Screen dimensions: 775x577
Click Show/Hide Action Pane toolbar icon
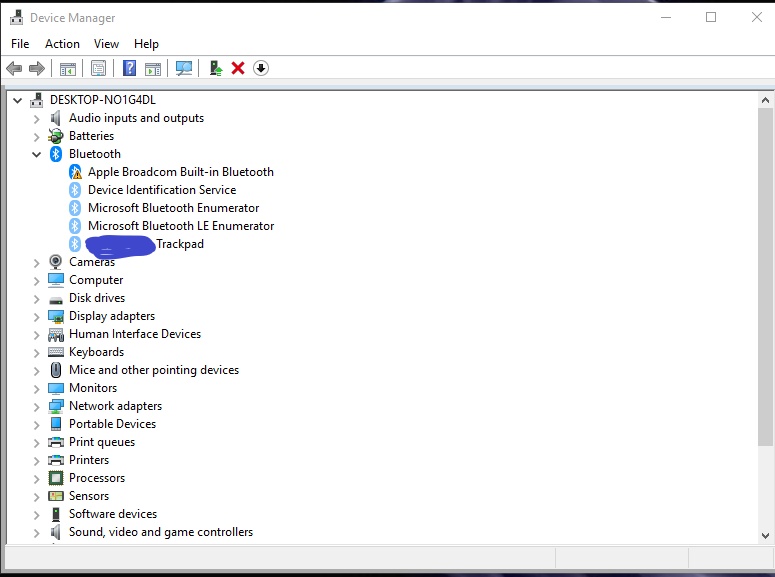coord(153,68)
